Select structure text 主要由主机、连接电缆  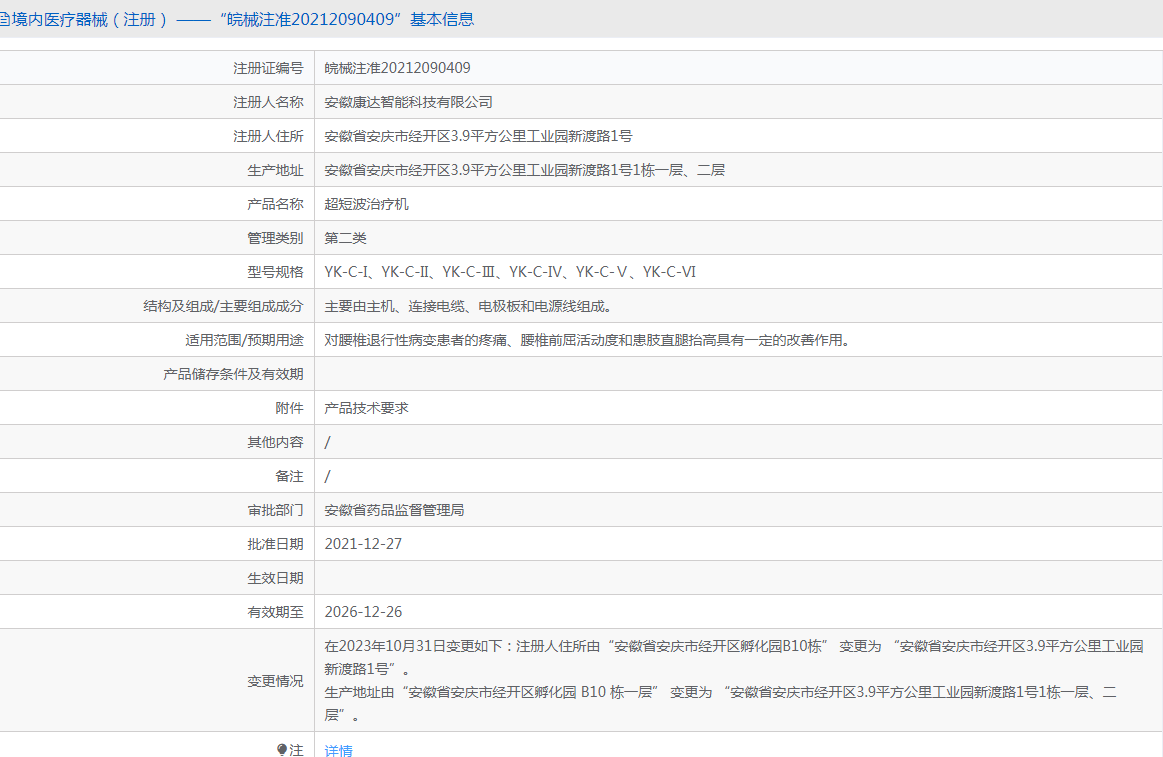(468, 306)
